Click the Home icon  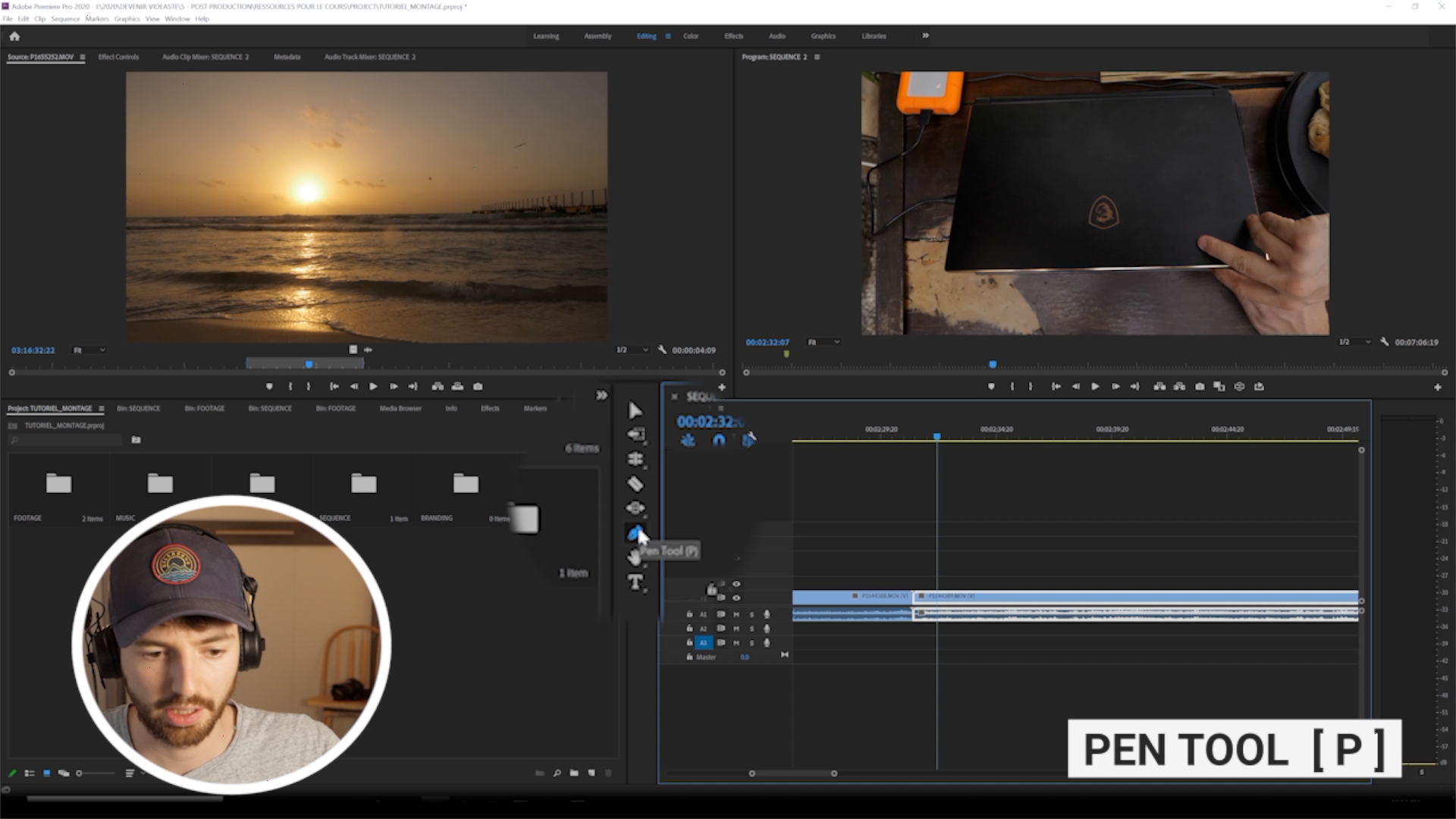click(14, 36)
